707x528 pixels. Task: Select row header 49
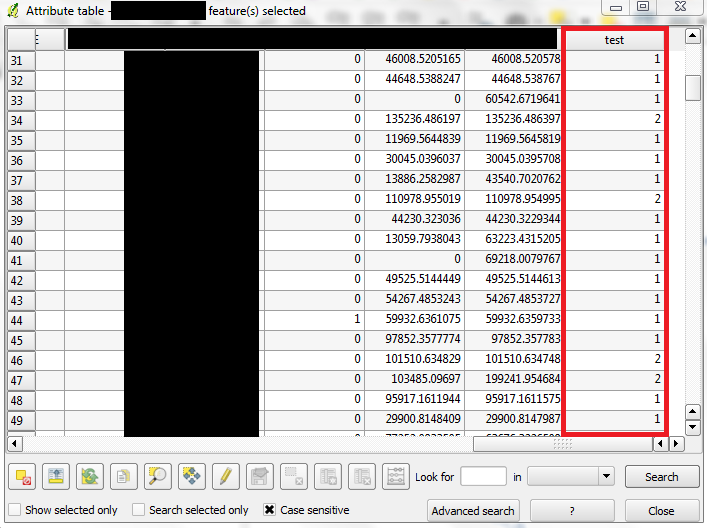coord(21,420)
